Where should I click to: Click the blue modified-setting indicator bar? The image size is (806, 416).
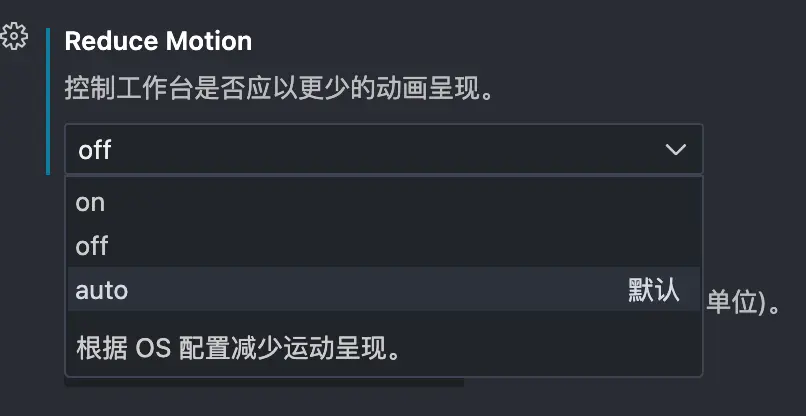(48, 101)
